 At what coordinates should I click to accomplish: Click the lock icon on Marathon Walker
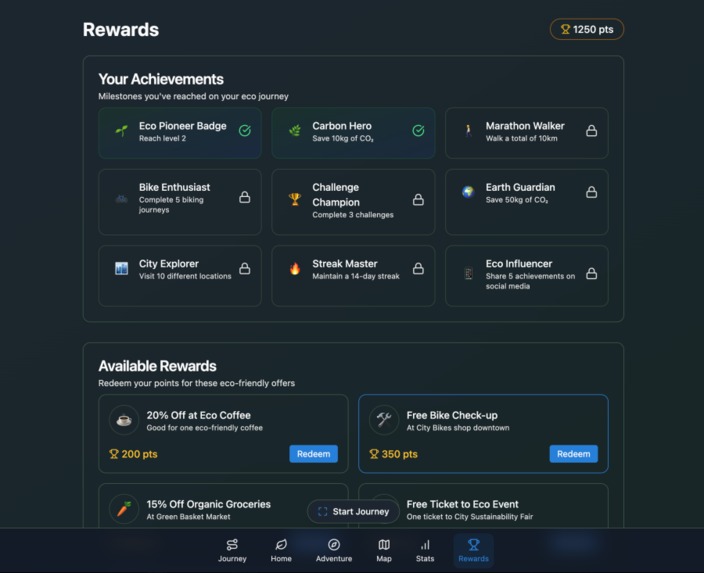pyautogui.click(x=591, y=131)
